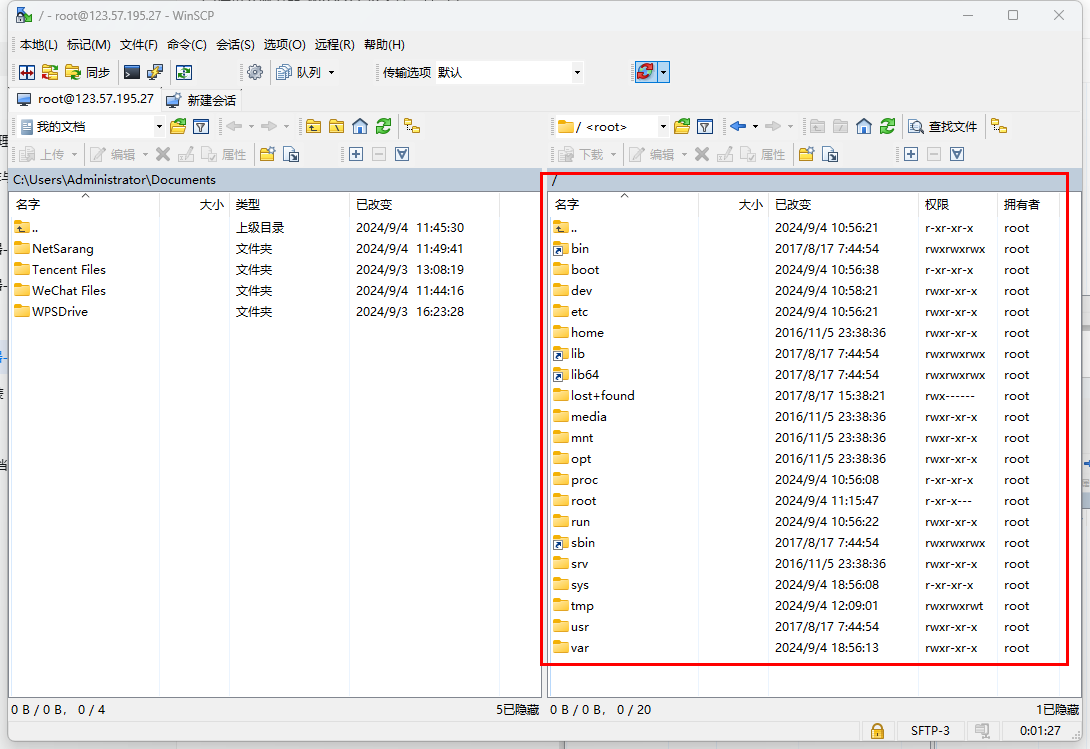Open preferences gear icon

(x=255, y=72)
